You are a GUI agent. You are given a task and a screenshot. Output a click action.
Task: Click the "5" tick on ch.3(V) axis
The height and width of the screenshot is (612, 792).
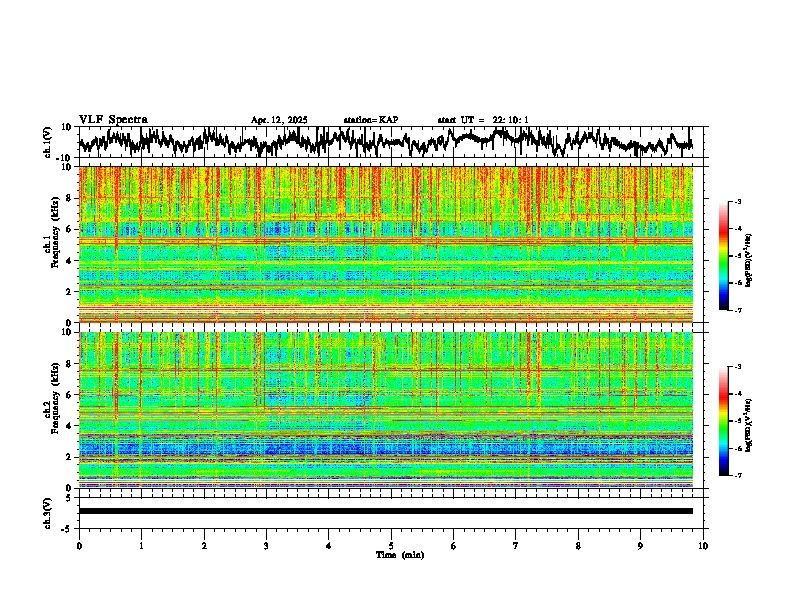pos(70,497)
